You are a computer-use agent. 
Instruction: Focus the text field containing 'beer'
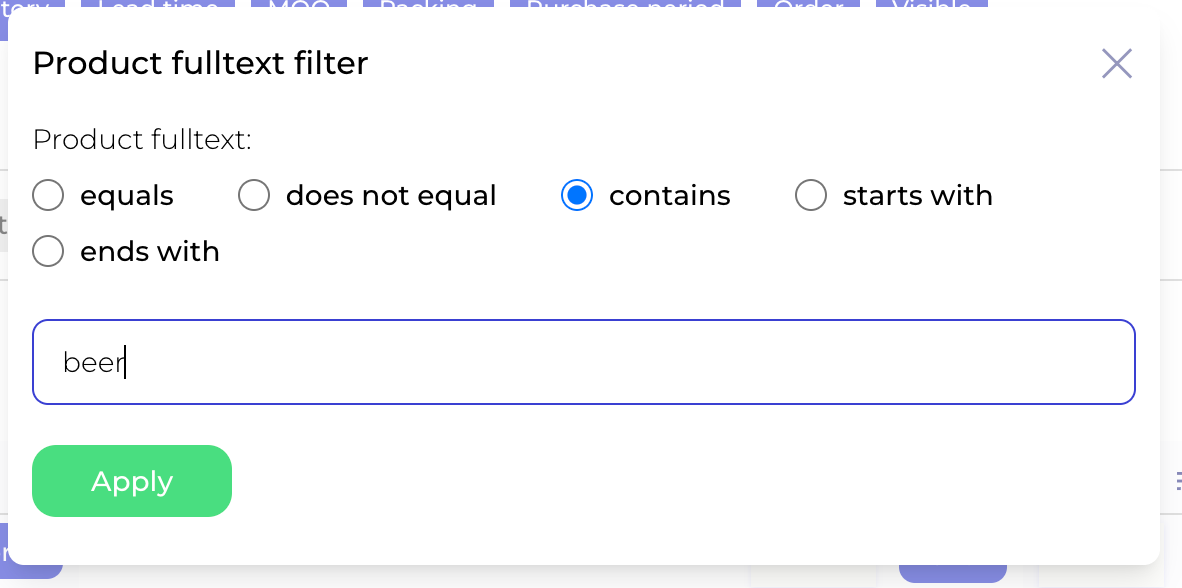point(584,362)
